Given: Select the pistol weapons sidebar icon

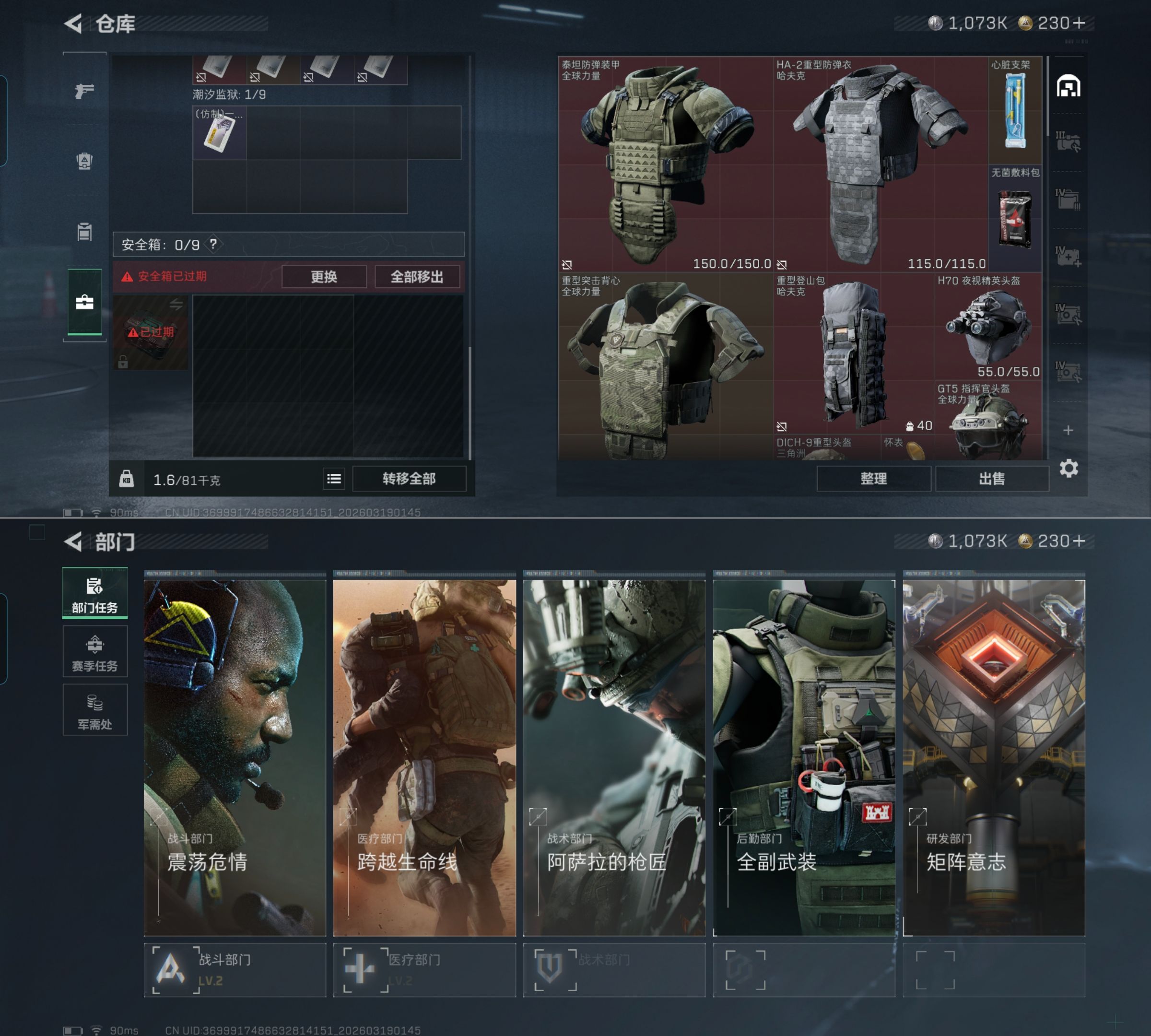Looking at the screenshot, I should tap(84, 91).
